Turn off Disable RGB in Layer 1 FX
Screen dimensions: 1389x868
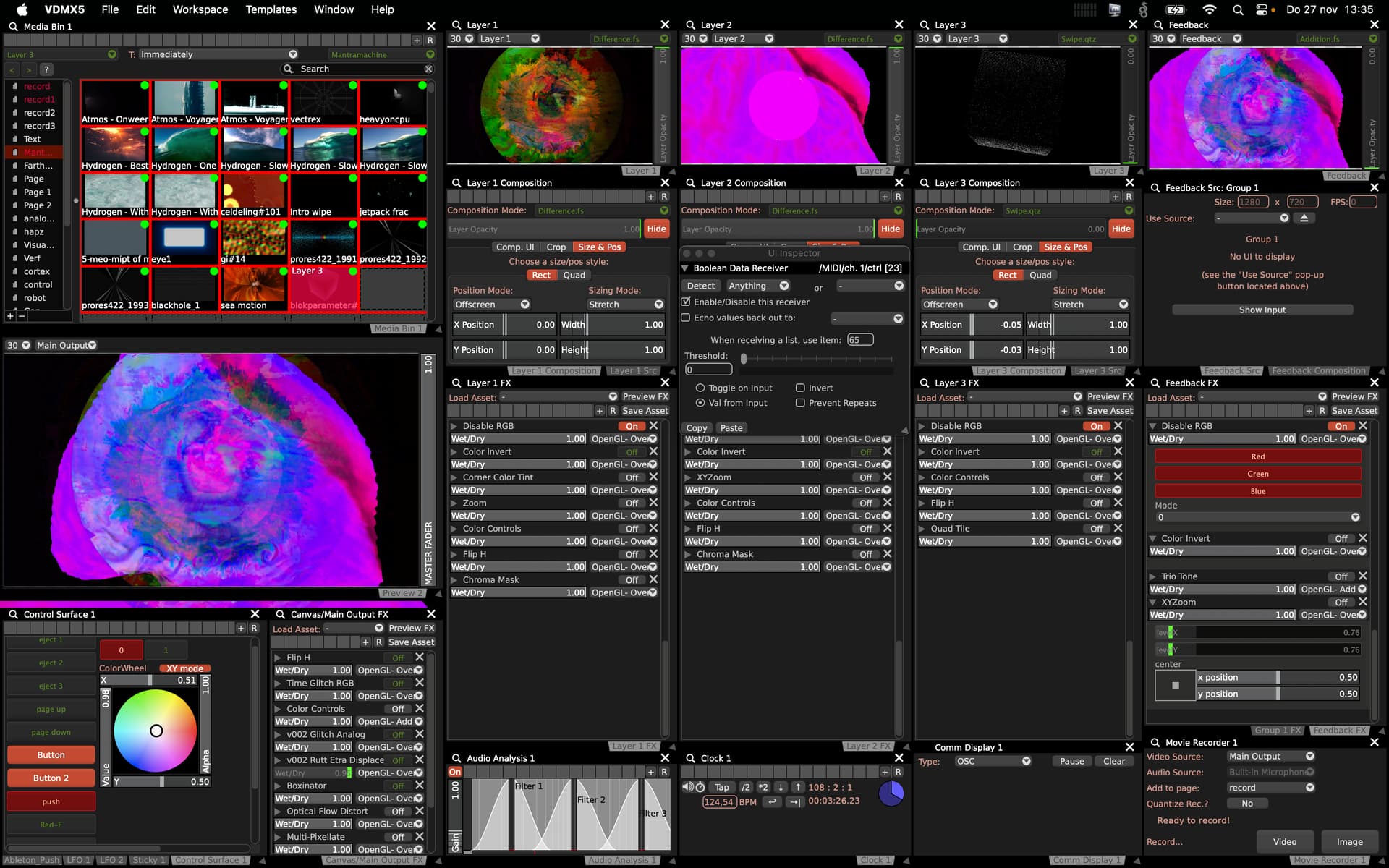coord(632,426)
